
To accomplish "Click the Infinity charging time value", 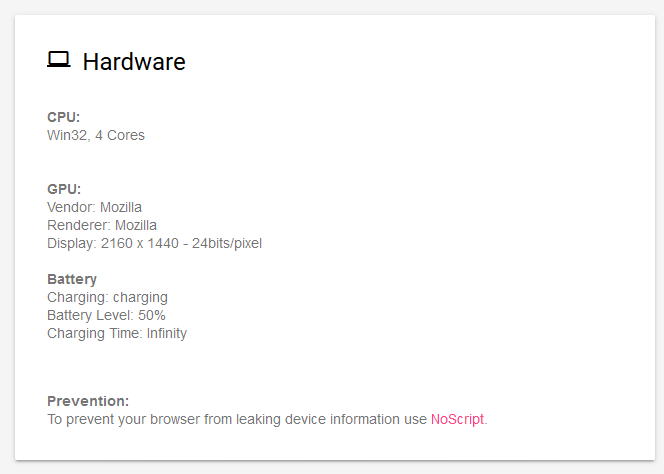I will pos(166,333).
